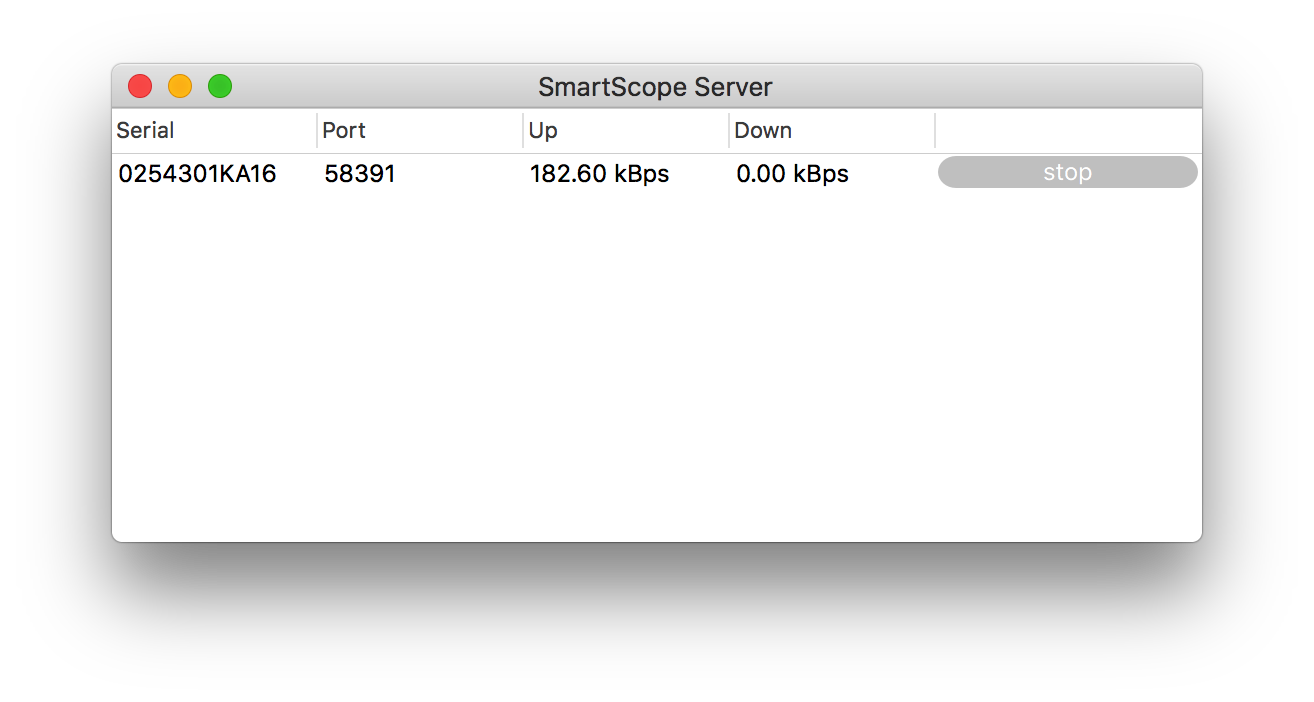Screen dimensions: 1314x702
Task: Select serial number 0254301KA16 cell
Action: click(x=197, y=174)
